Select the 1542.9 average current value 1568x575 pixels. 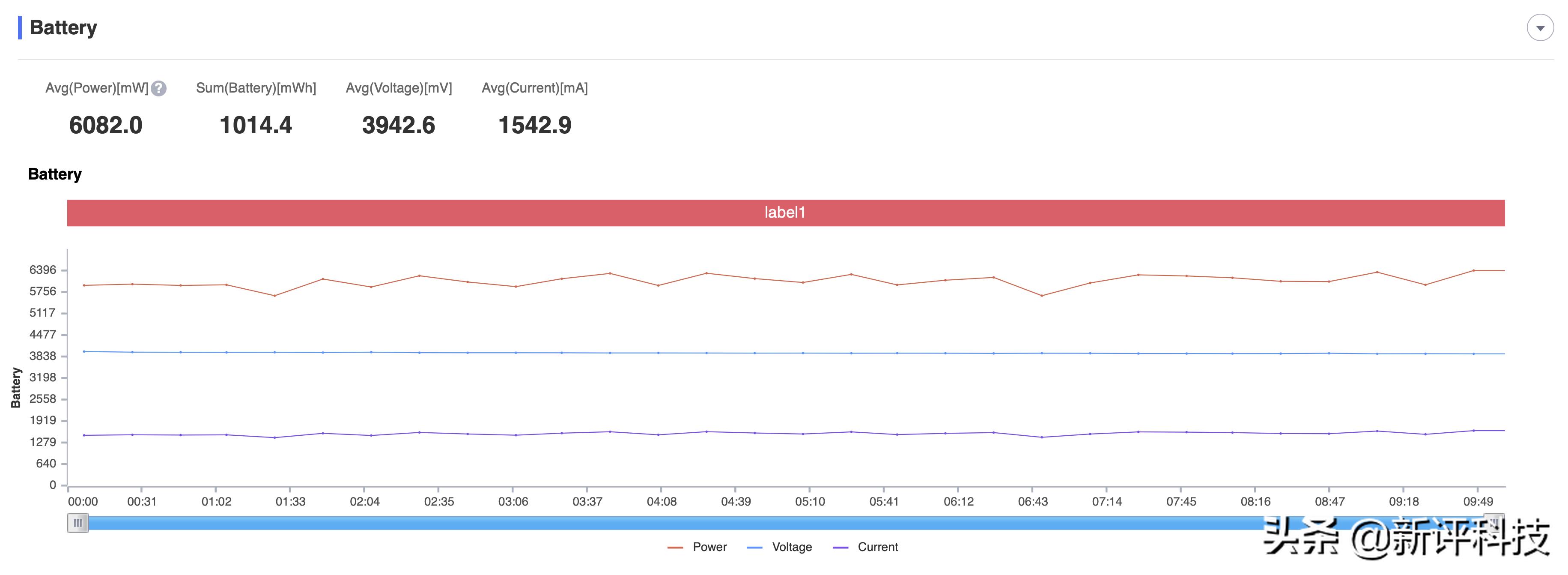click(x=534, y=126)
